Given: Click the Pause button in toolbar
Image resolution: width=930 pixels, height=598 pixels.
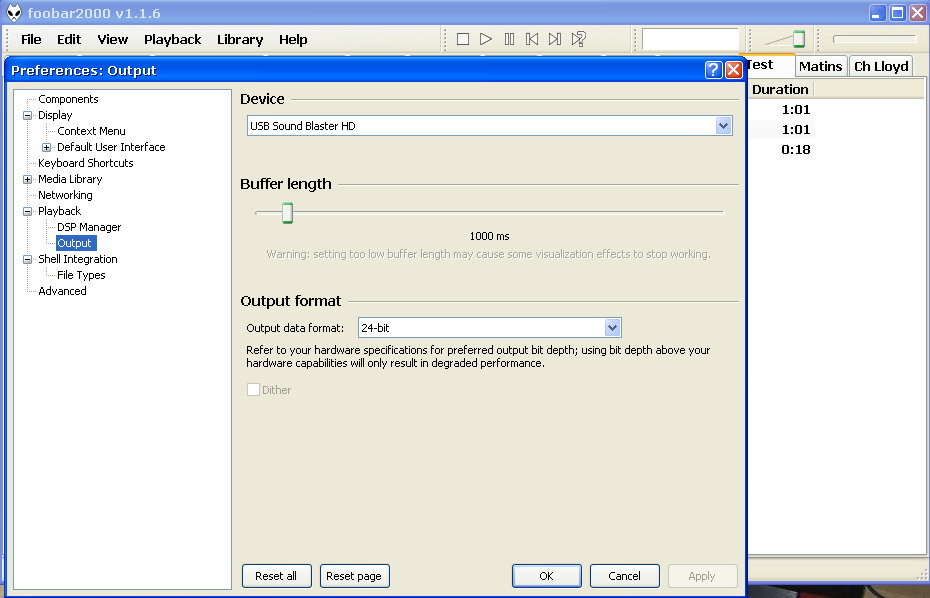Looking at the screenshot, I should pos(509,39).
